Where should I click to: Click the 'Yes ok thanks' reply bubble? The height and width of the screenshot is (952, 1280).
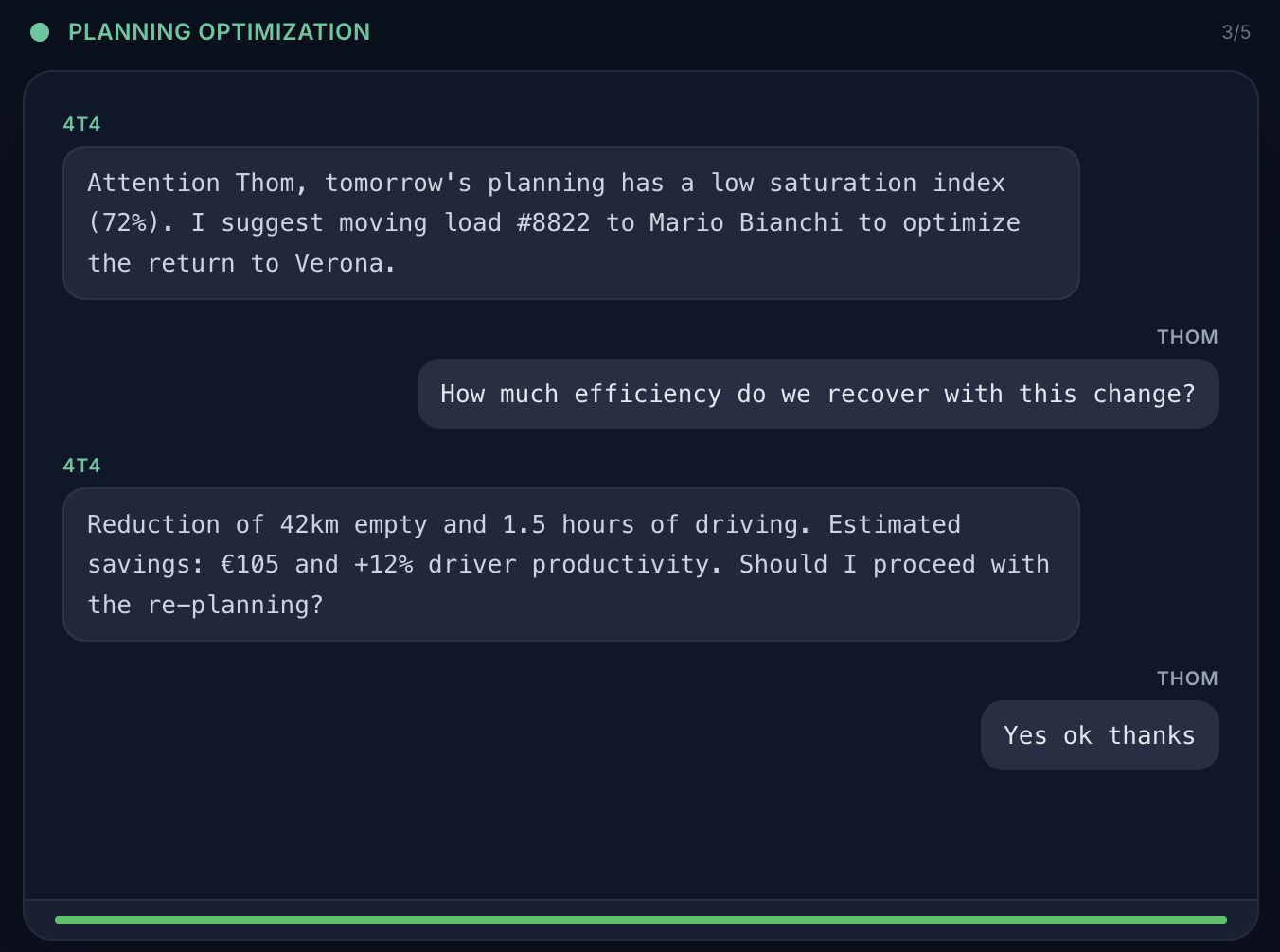pyautogui.click(x=1100, y=735)
